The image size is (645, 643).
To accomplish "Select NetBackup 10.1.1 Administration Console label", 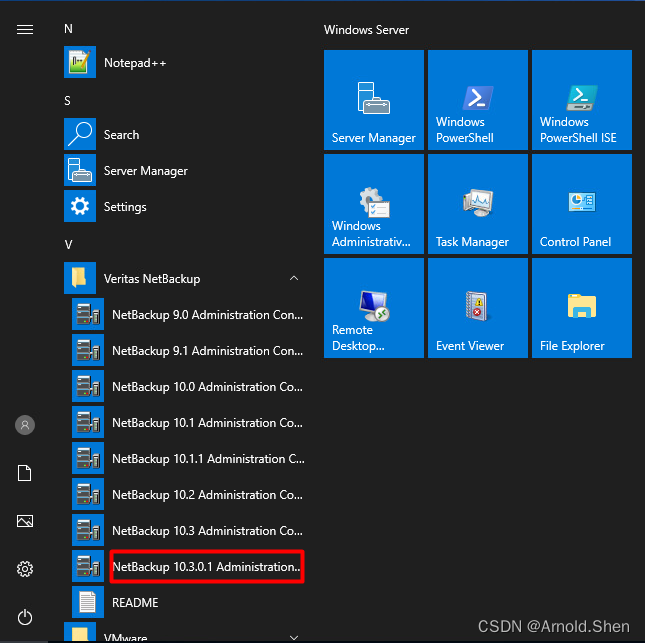I will 209,459.
